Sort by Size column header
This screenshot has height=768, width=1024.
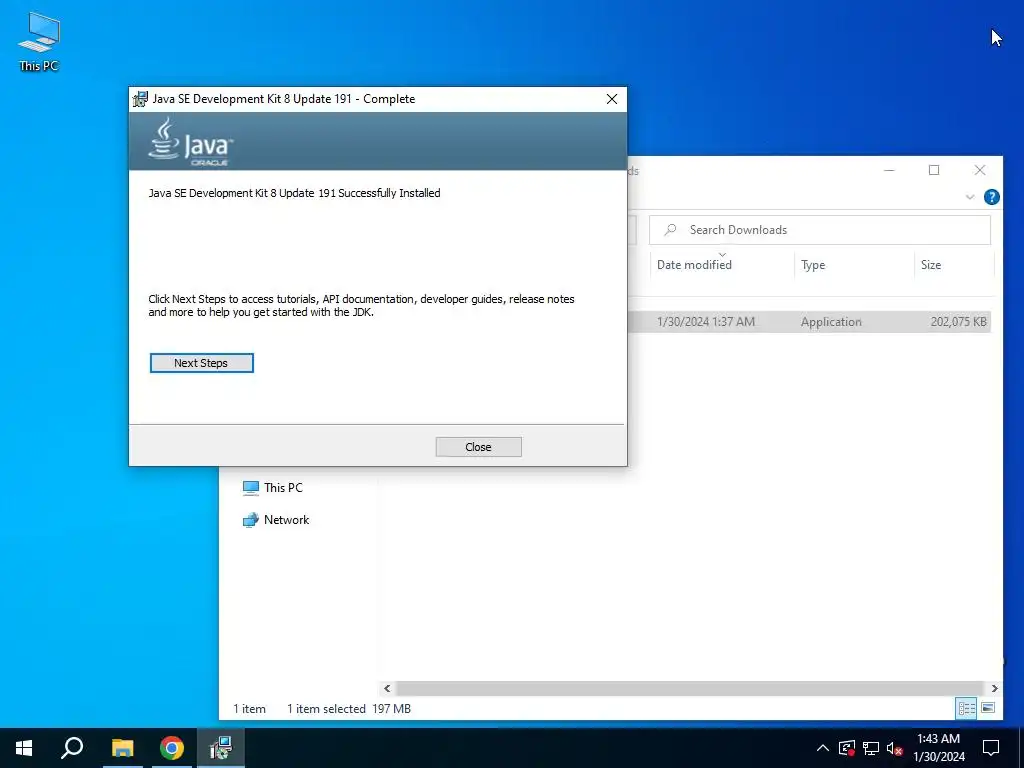(x=931, y=264)
